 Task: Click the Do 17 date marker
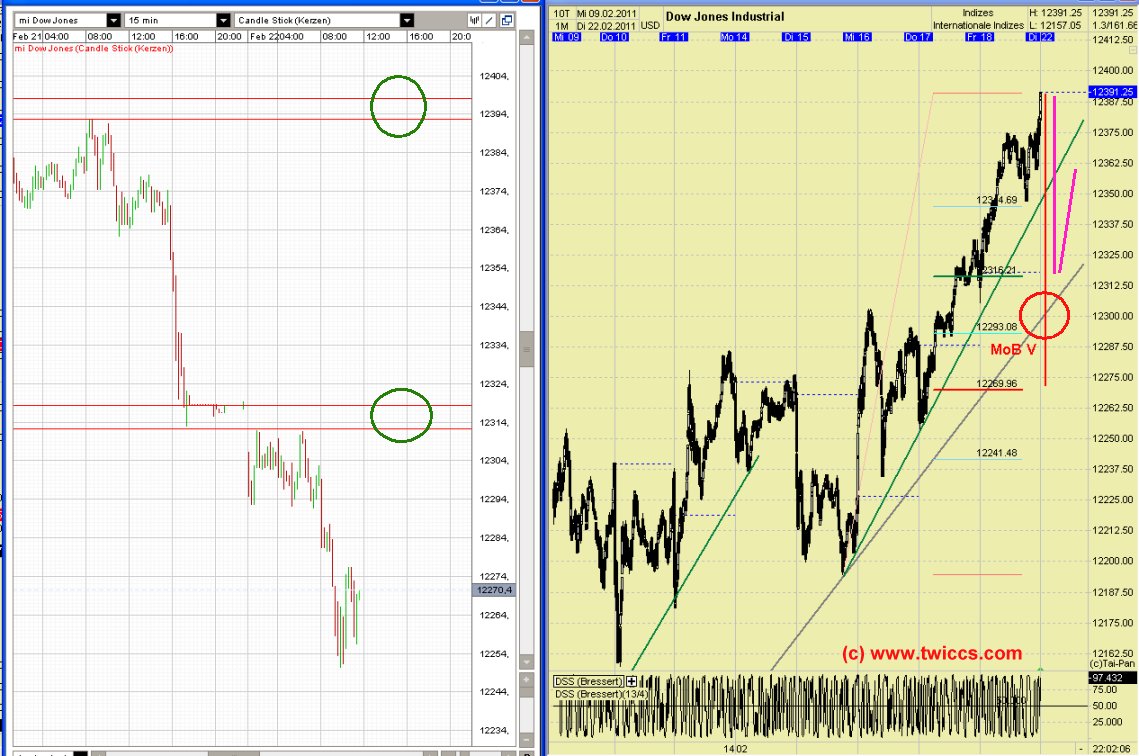click(918, 36)
